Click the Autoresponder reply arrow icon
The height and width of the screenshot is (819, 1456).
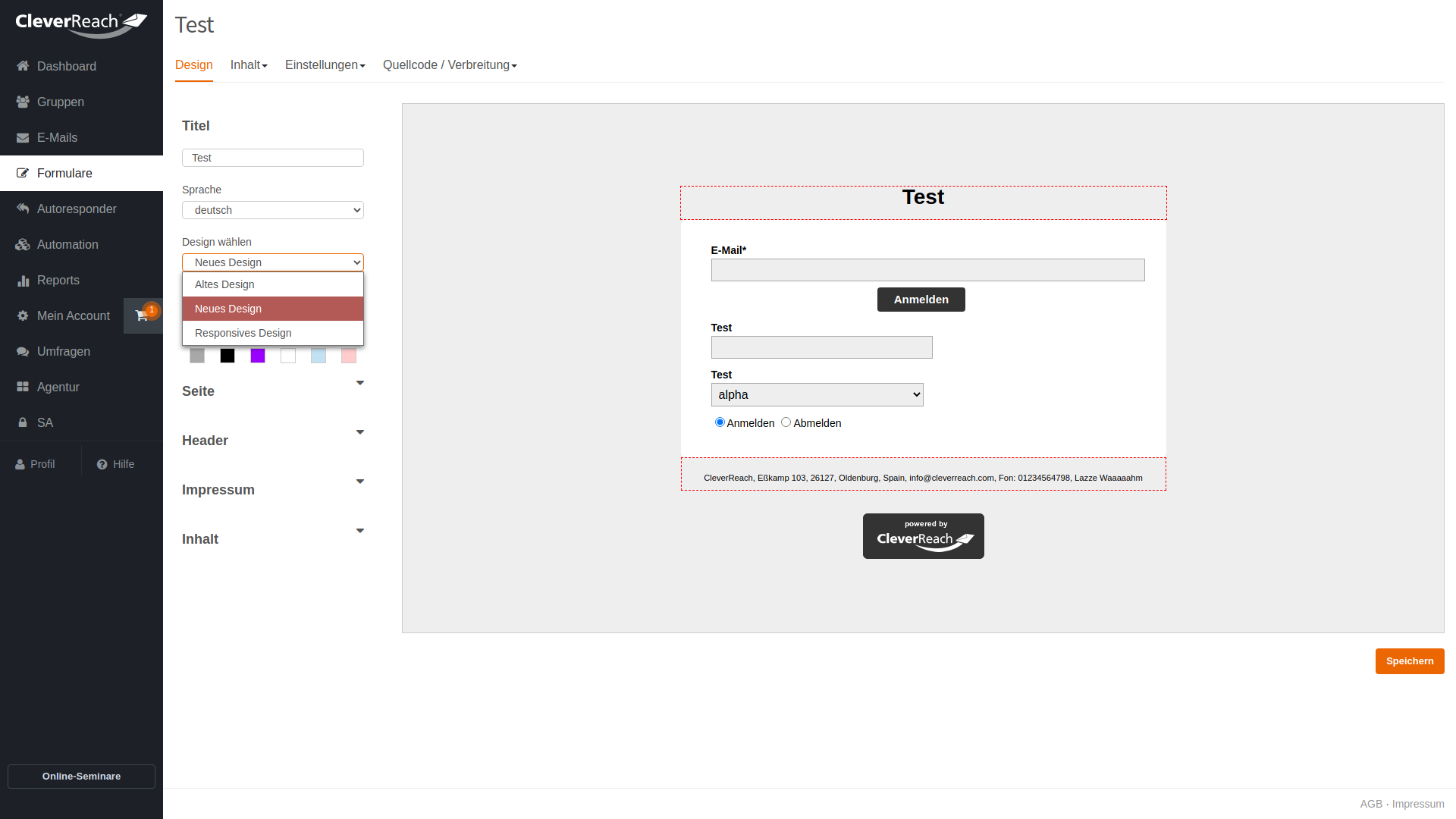point(23,209)
